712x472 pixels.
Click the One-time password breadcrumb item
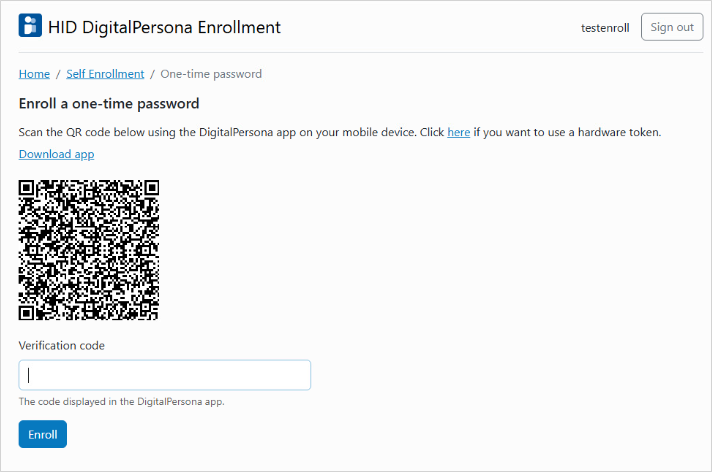(x=211, y=74)
